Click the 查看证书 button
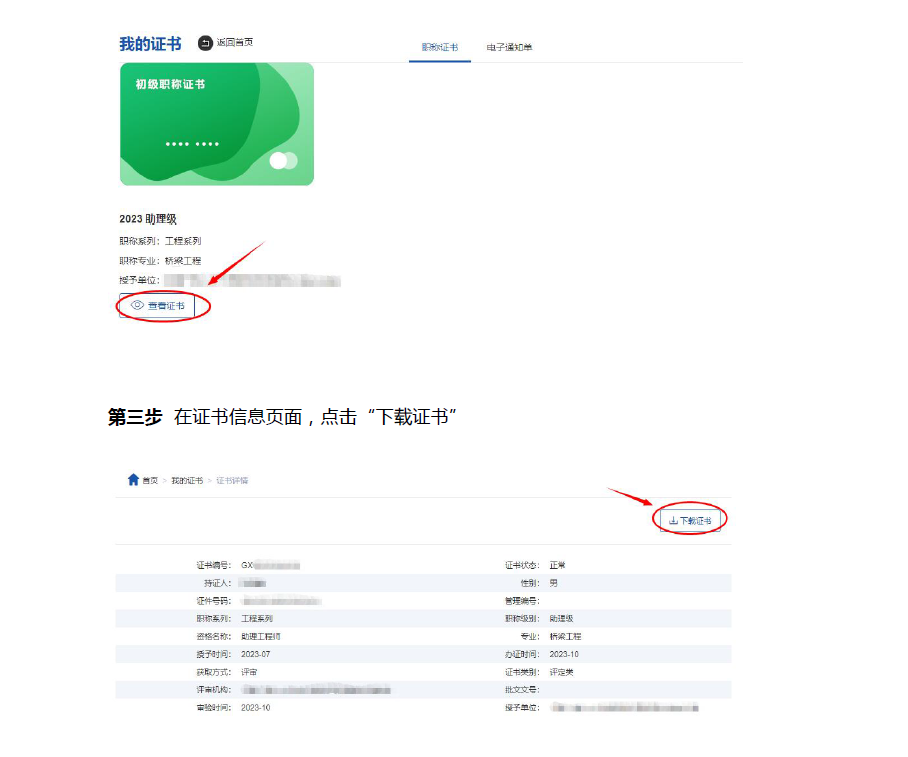This screenshot has width=908, height=757. pos(157,305)
